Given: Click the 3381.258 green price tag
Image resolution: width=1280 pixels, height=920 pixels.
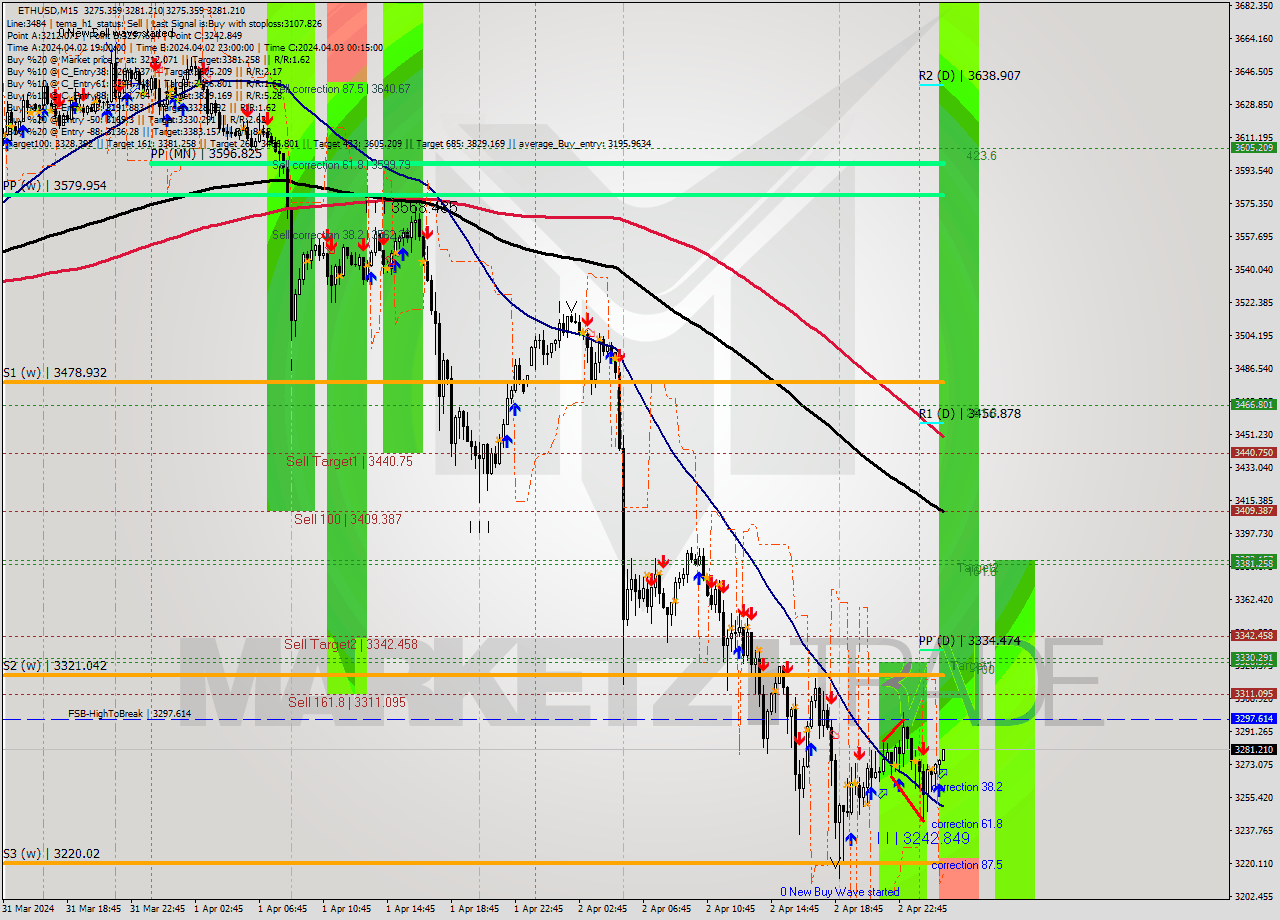Looking at the screenshot, I should tap(1254, 564).
